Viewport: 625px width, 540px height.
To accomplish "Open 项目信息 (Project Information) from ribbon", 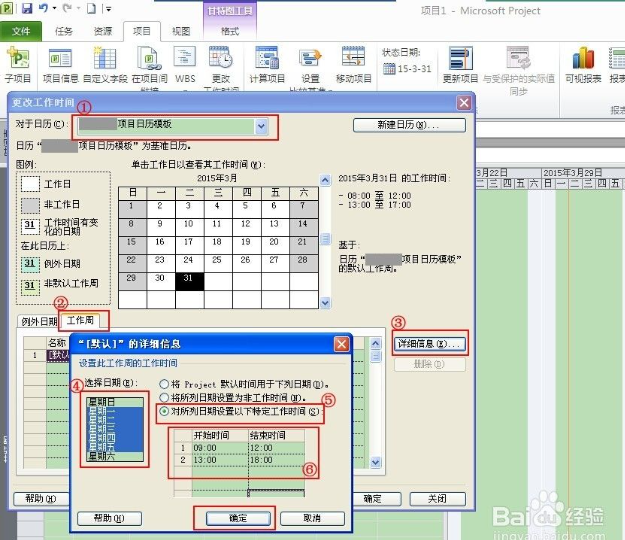I will (x=55, y=62).
